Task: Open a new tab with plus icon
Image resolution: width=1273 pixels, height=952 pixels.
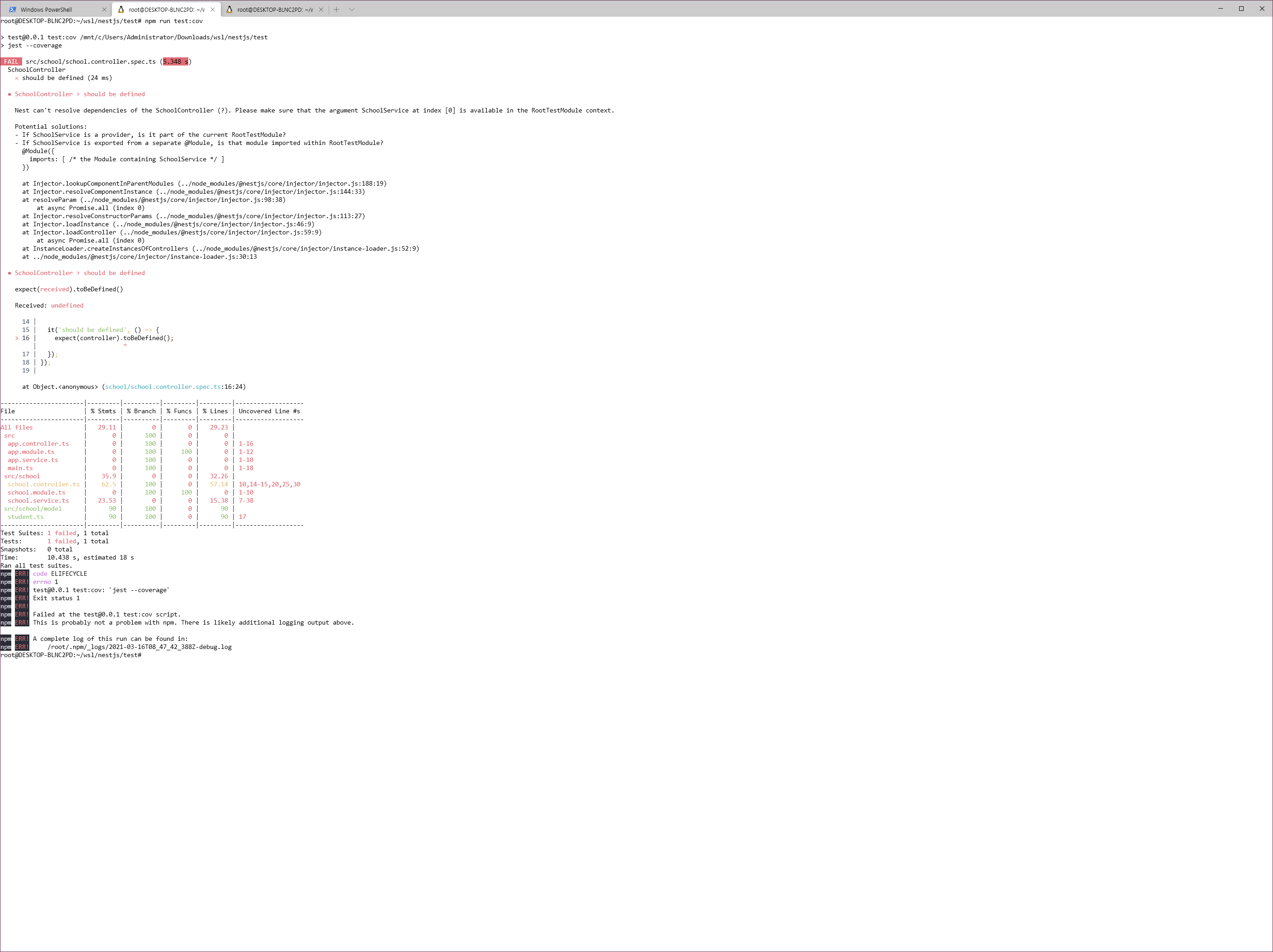Action: tap(337, 9)
